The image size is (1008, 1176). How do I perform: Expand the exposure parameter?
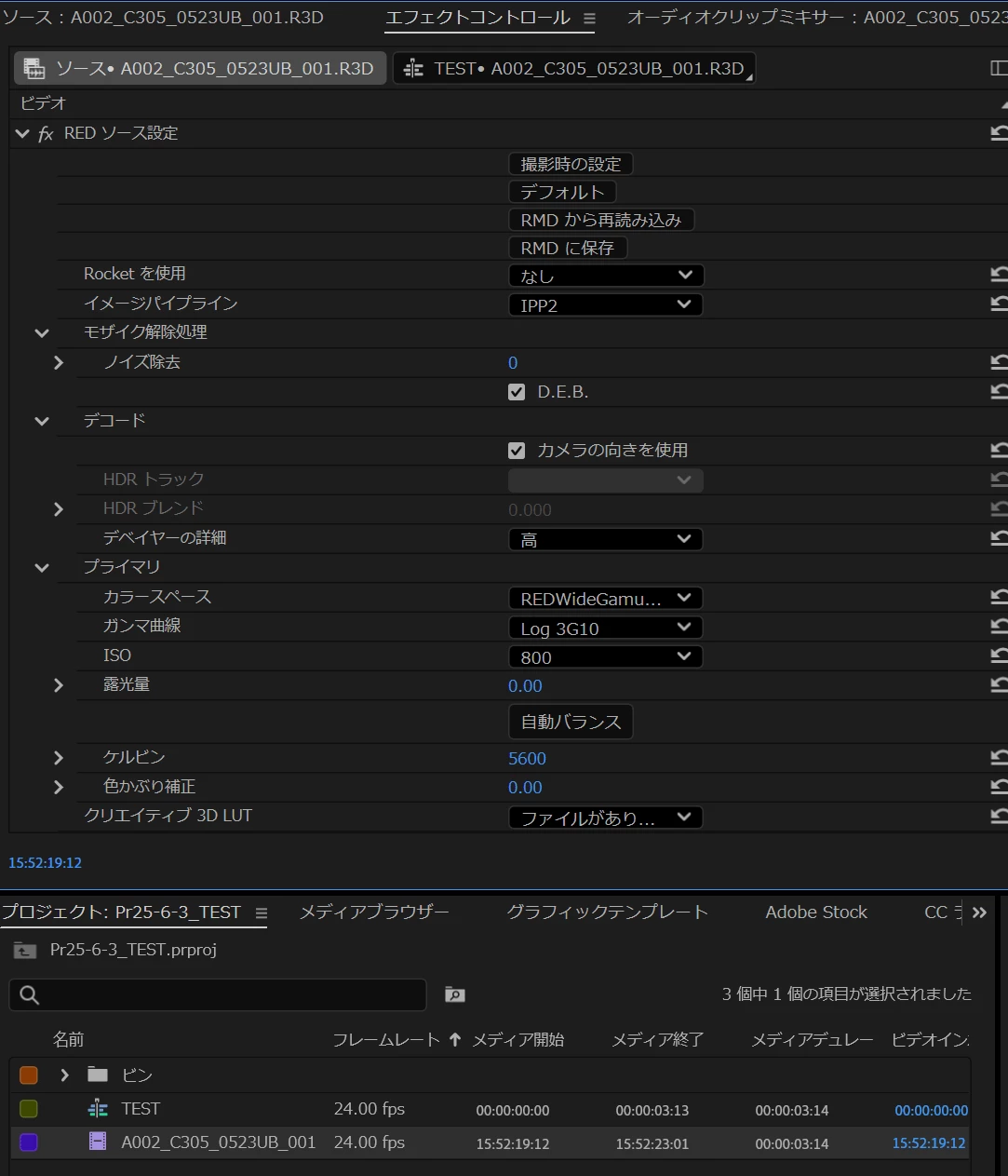[59, 685]
